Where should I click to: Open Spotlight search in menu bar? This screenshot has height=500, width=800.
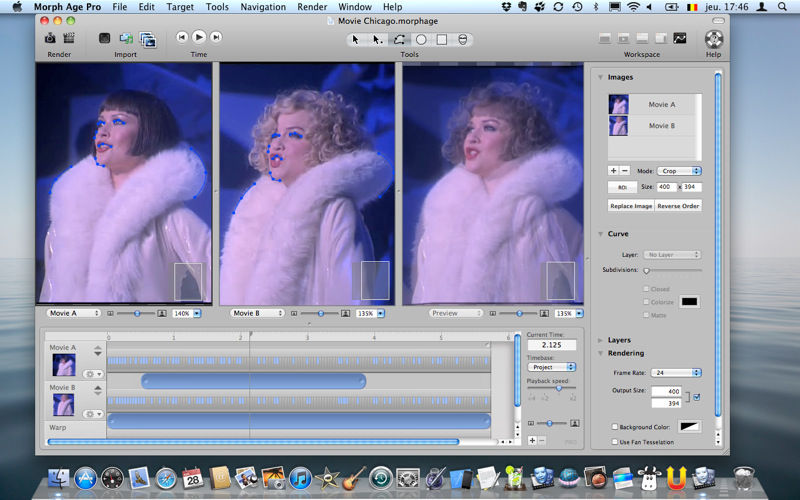pyautogui.click(x=782, y=7)
